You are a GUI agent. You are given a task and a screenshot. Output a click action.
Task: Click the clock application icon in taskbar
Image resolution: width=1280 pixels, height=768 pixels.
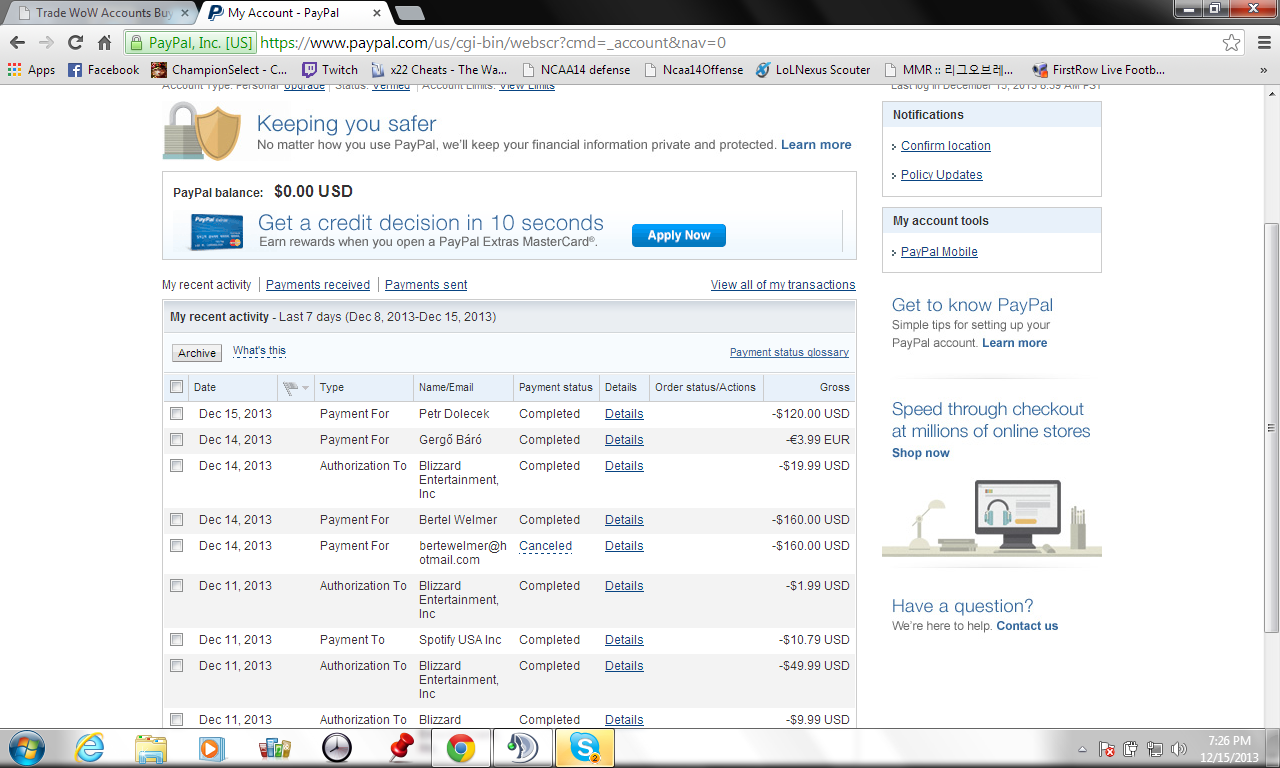(337, 748)
